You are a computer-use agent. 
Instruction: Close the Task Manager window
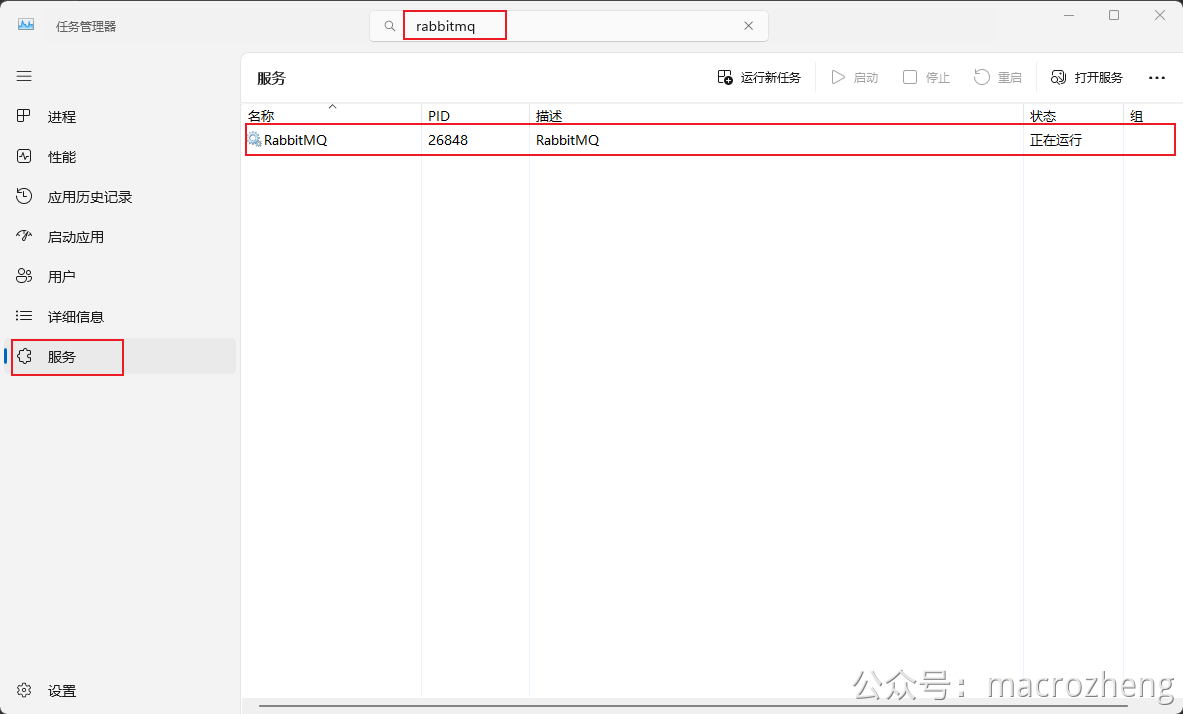(x=1160, y=15)
